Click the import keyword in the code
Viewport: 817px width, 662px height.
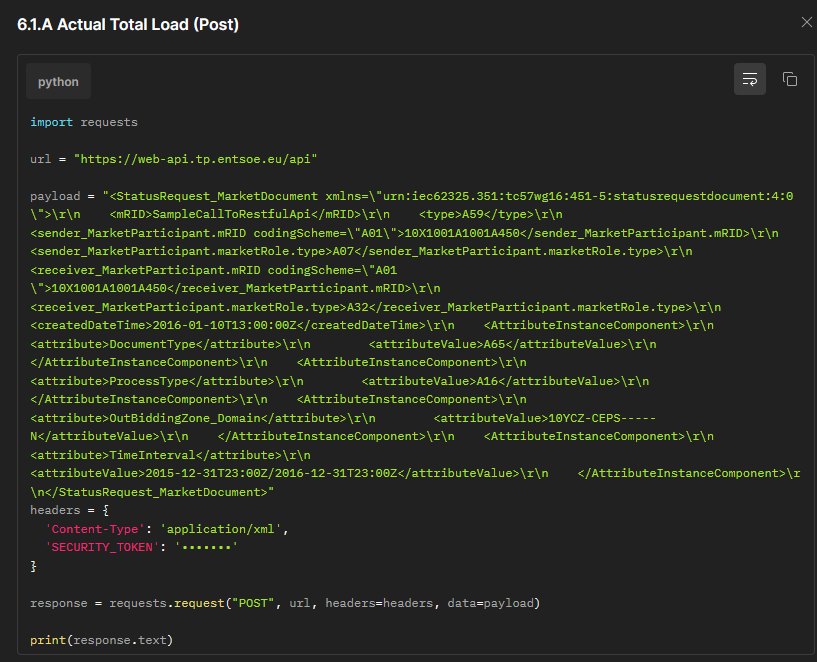(51, 122)
